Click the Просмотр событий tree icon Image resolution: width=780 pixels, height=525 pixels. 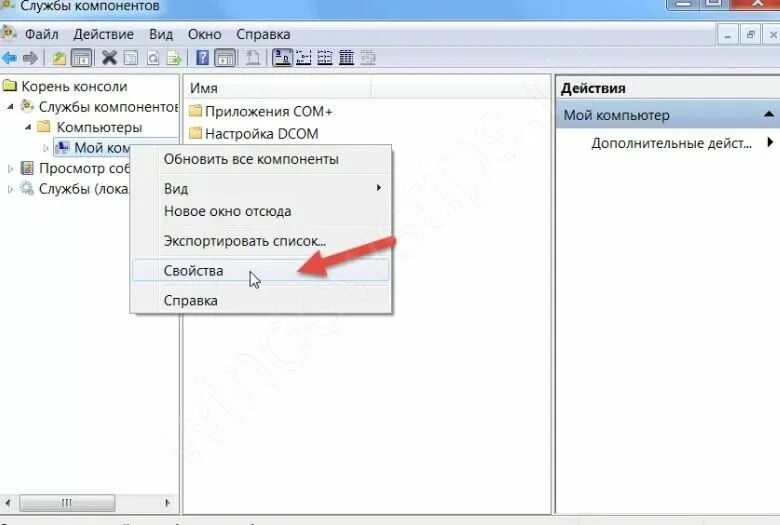tap(27, 168)
